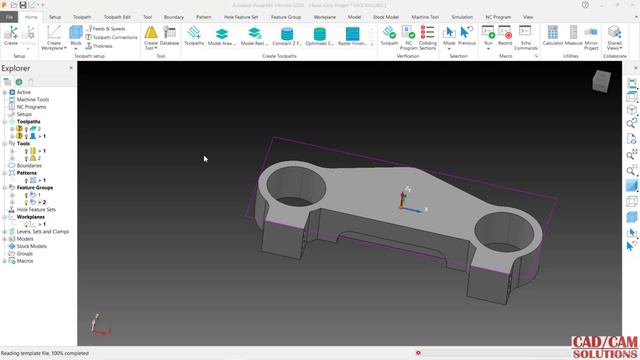Expand the Macros tree node
This screenshot has width=640, height=360.
coord(4,261)
